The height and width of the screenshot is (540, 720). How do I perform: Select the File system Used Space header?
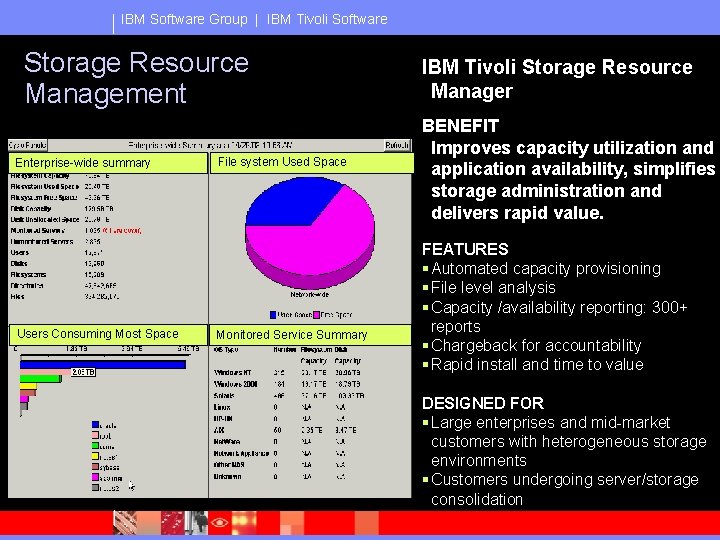pyautogui.click(x=312, y=163)
